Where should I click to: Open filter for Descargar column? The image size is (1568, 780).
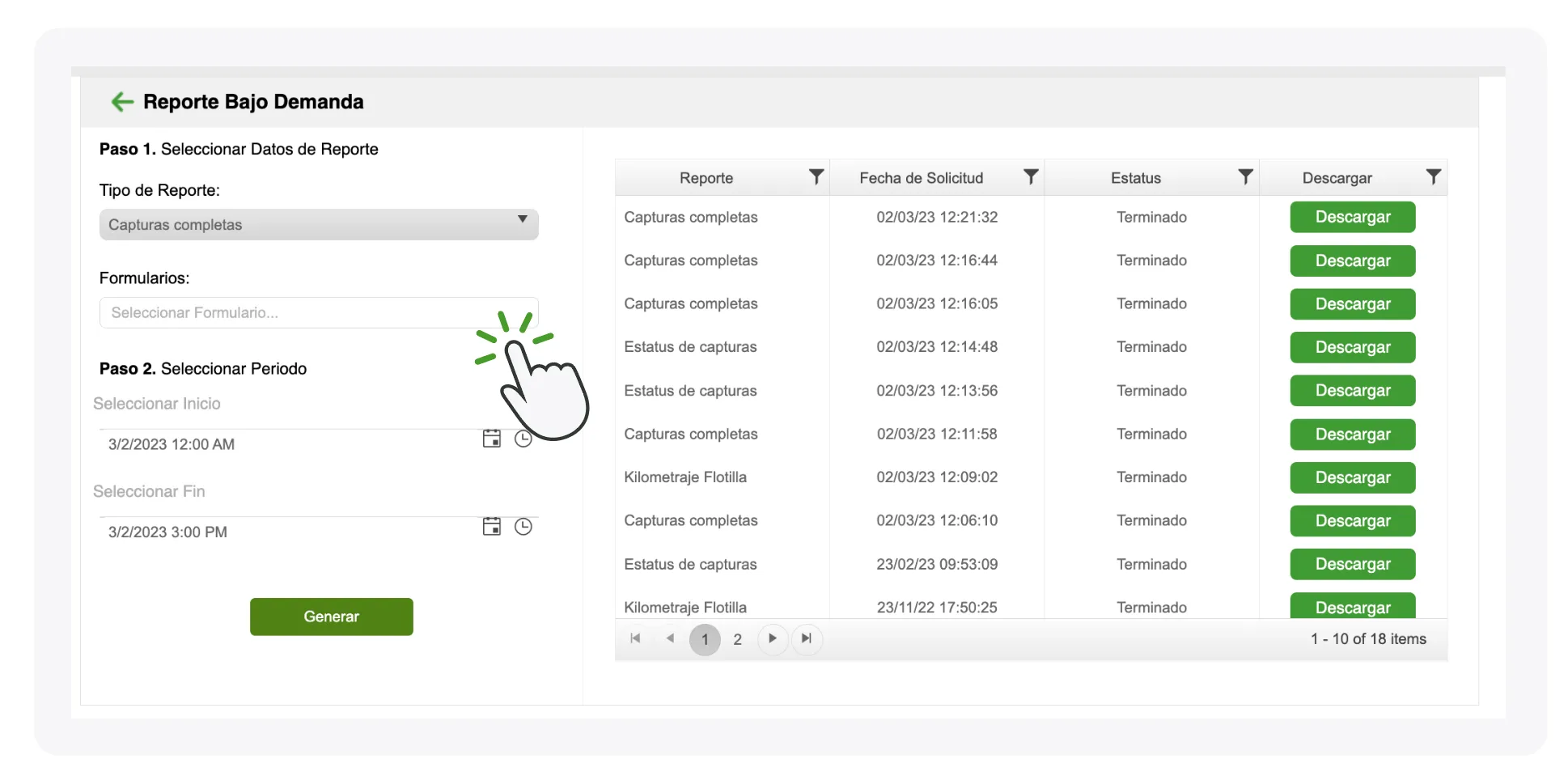[1433, 177]
